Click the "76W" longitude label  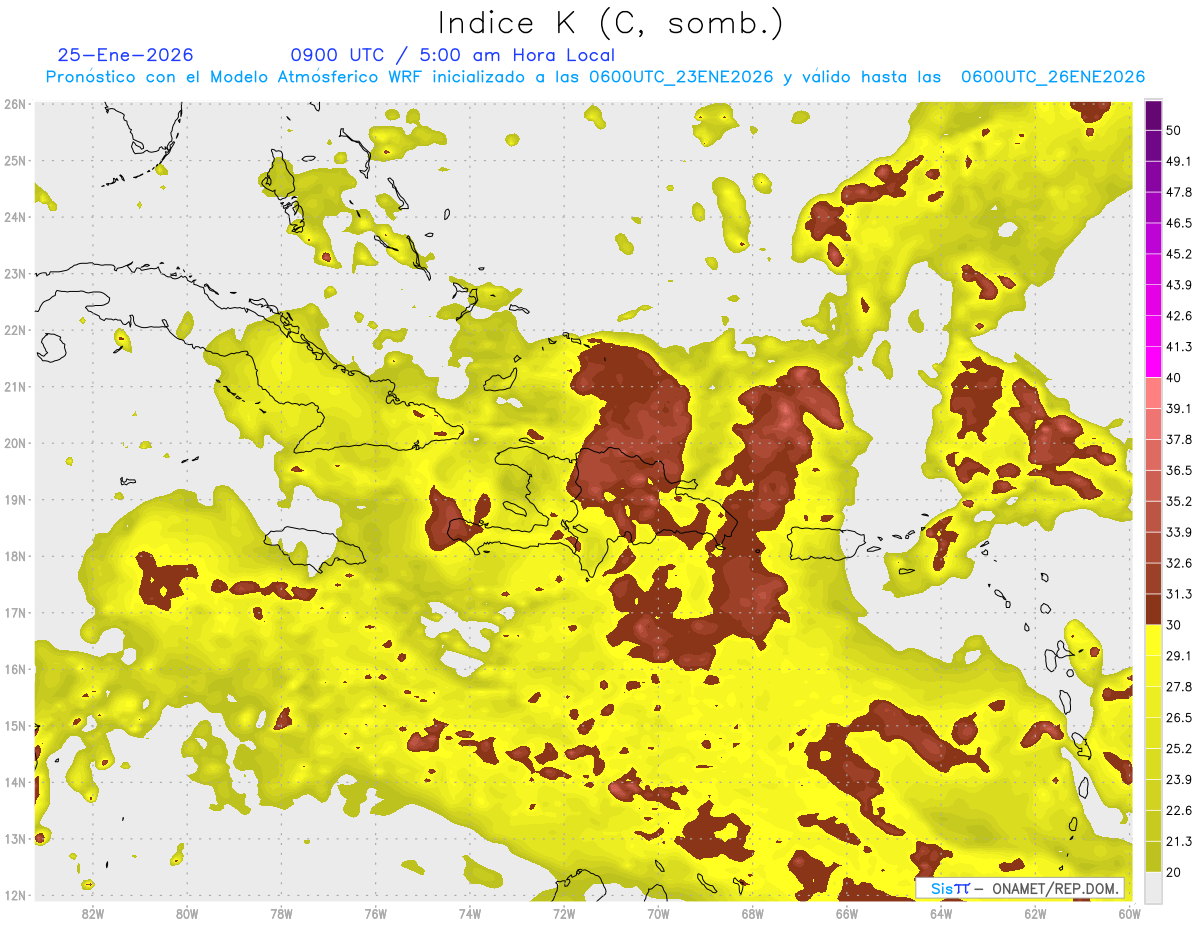[376, 914]
